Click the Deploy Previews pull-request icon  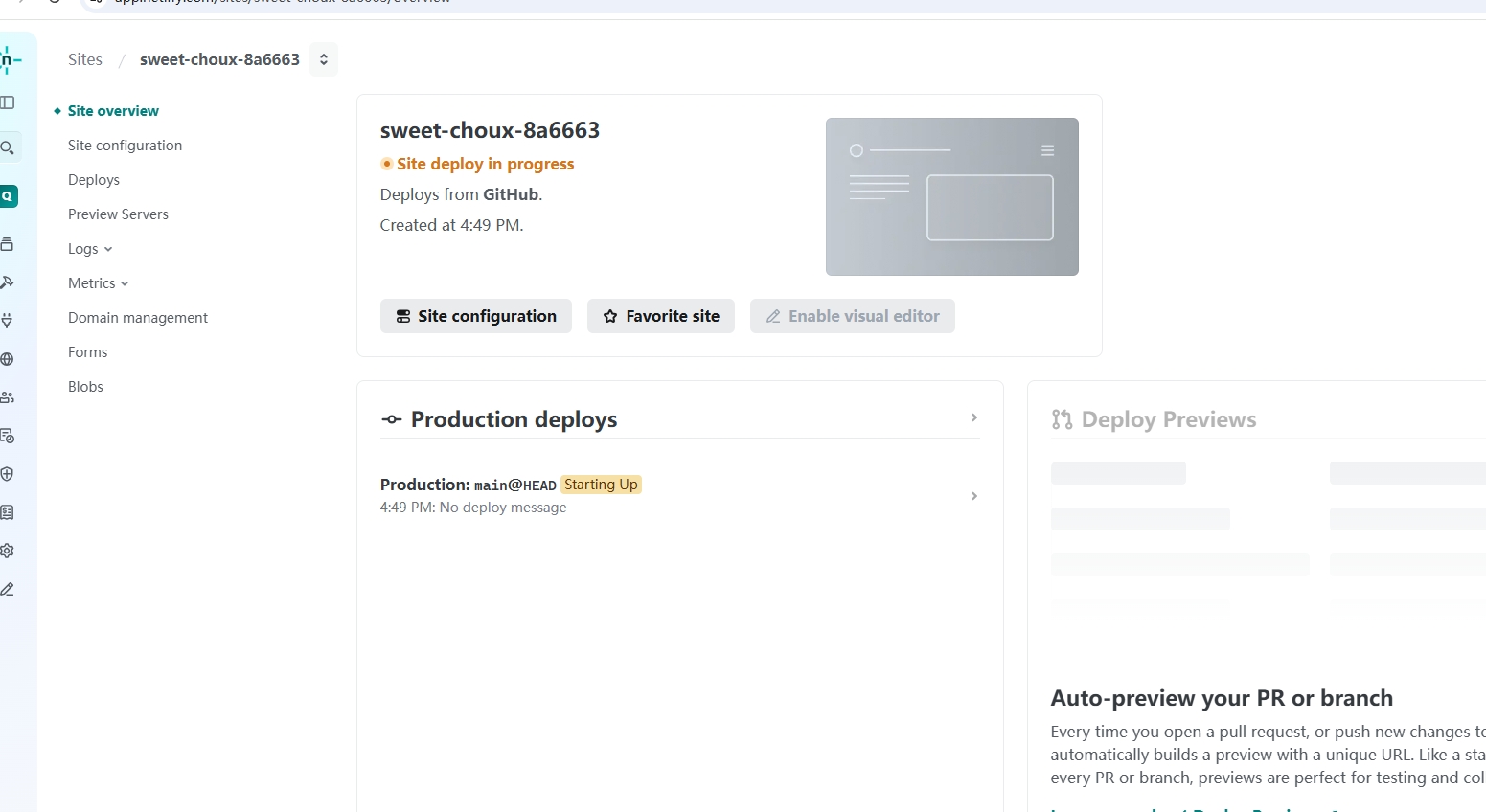pyautogui.click(x=1062, y=419)
